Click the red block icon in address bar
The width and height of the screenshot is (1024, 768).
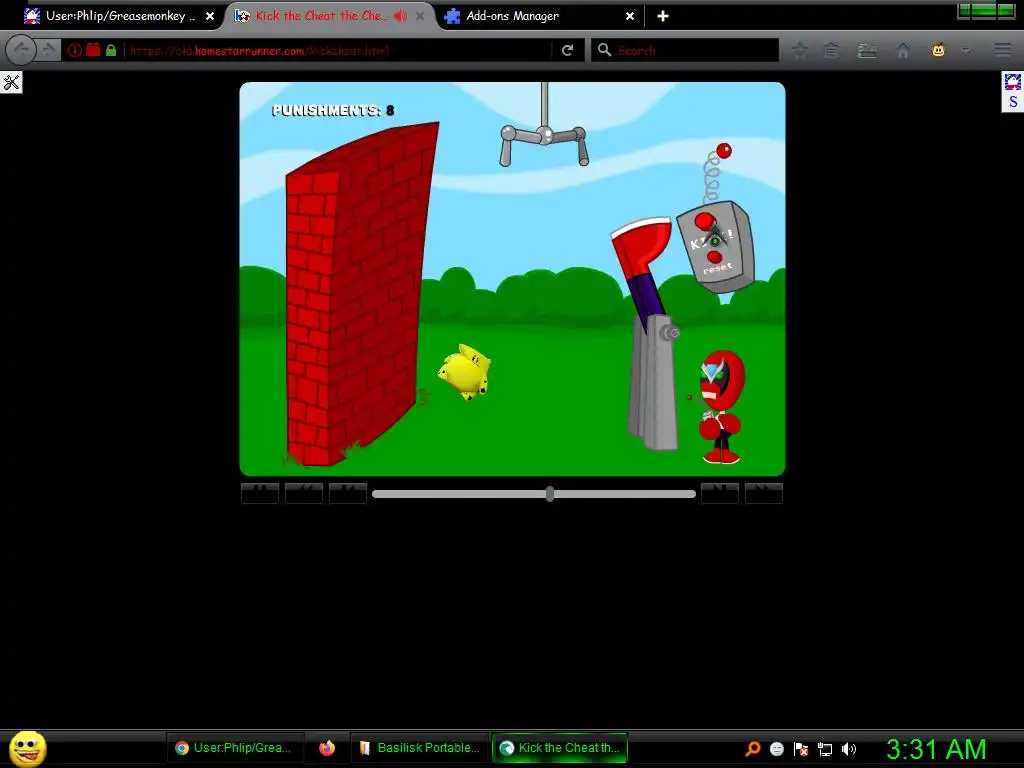[93, 50]
